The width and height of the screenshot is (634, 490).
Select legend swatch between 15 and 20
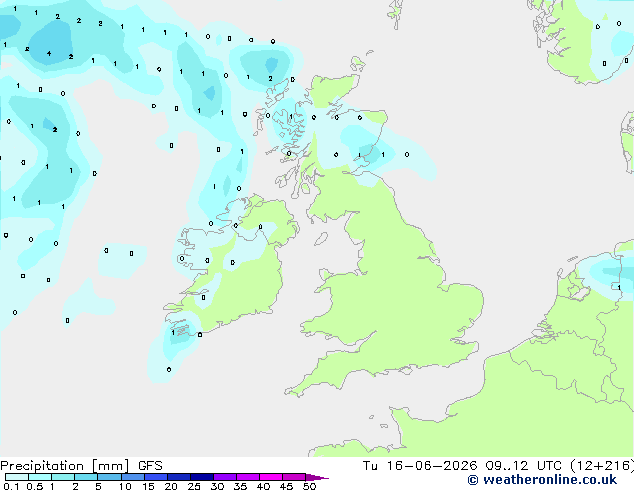(155, 477)
